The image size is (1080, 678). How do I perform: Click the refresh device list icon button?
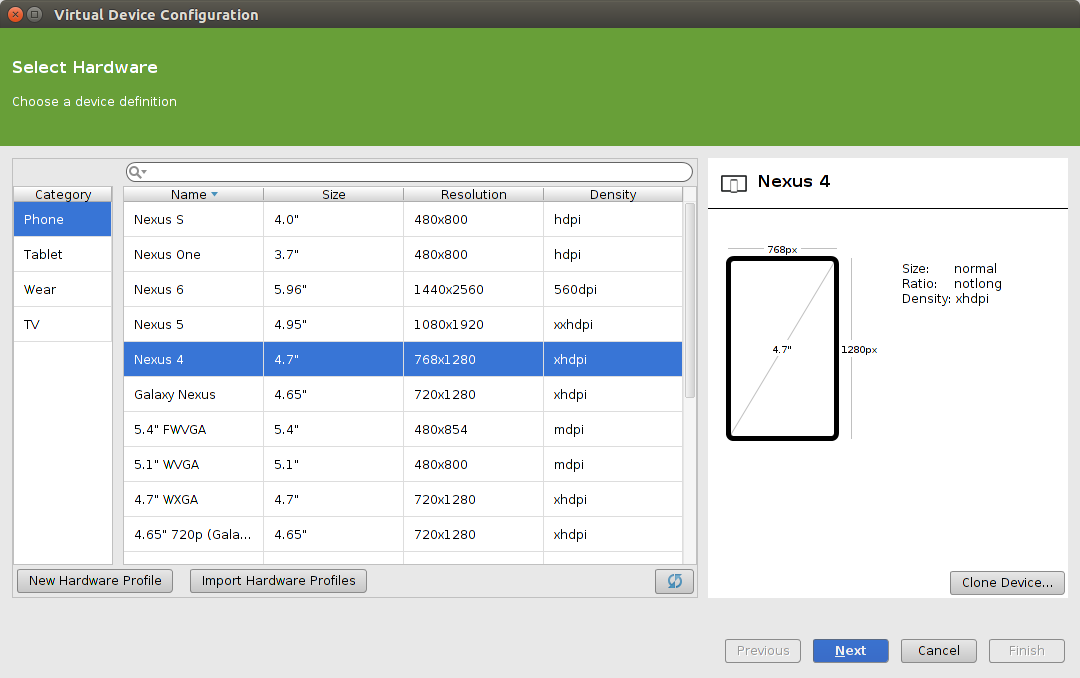coord(674,581)
